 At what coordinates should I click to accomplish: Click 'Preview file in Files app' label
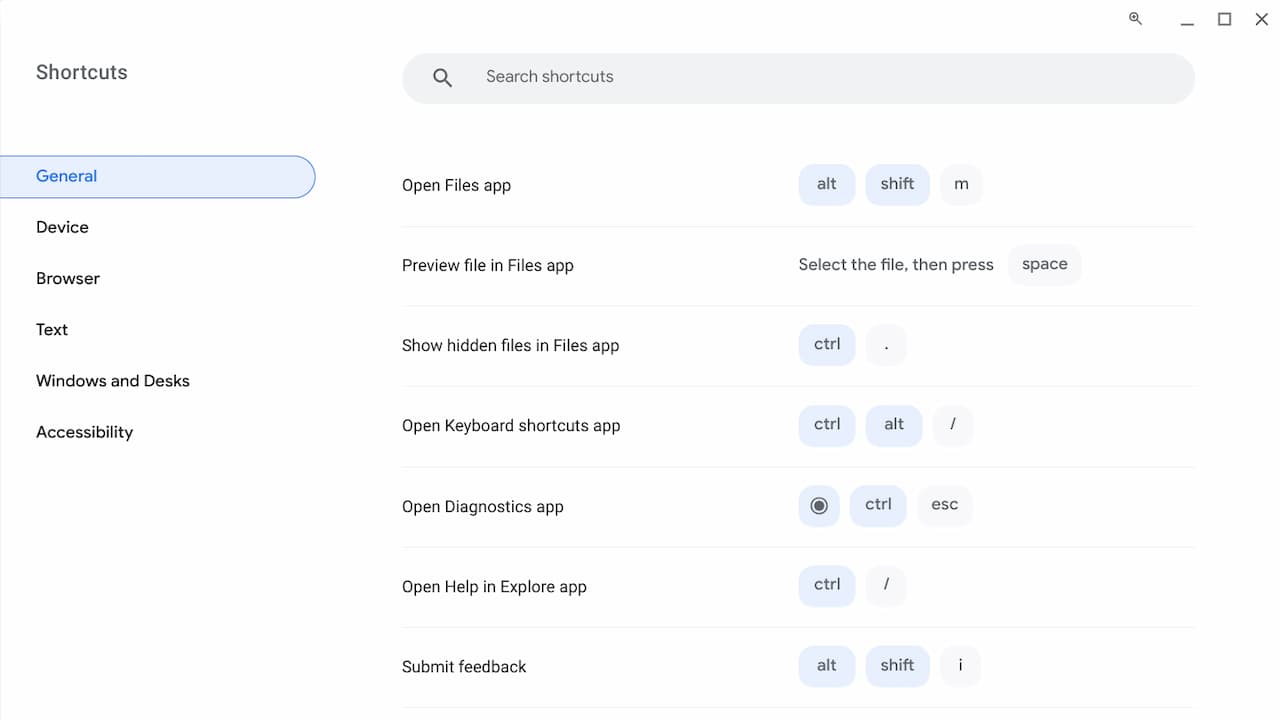[488, 265]
